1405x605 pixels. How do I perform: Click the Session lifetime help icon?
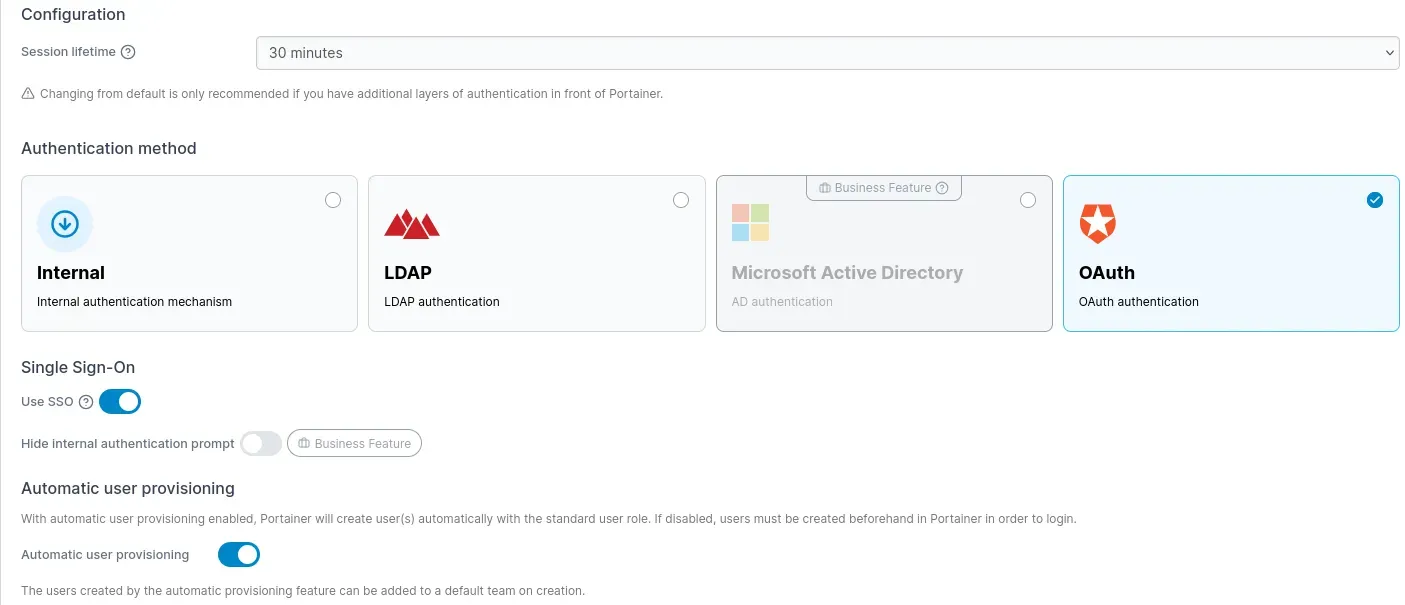(x=128, y=52)
